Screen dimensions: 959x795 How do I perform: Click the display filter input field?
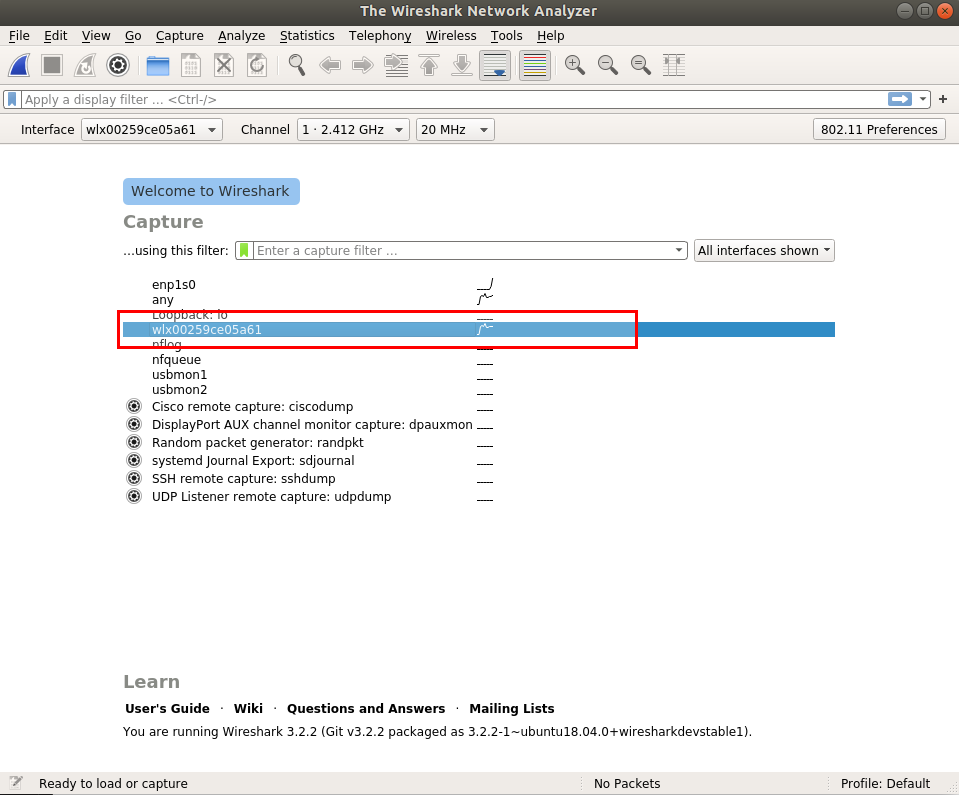click(x=454, y=99)
